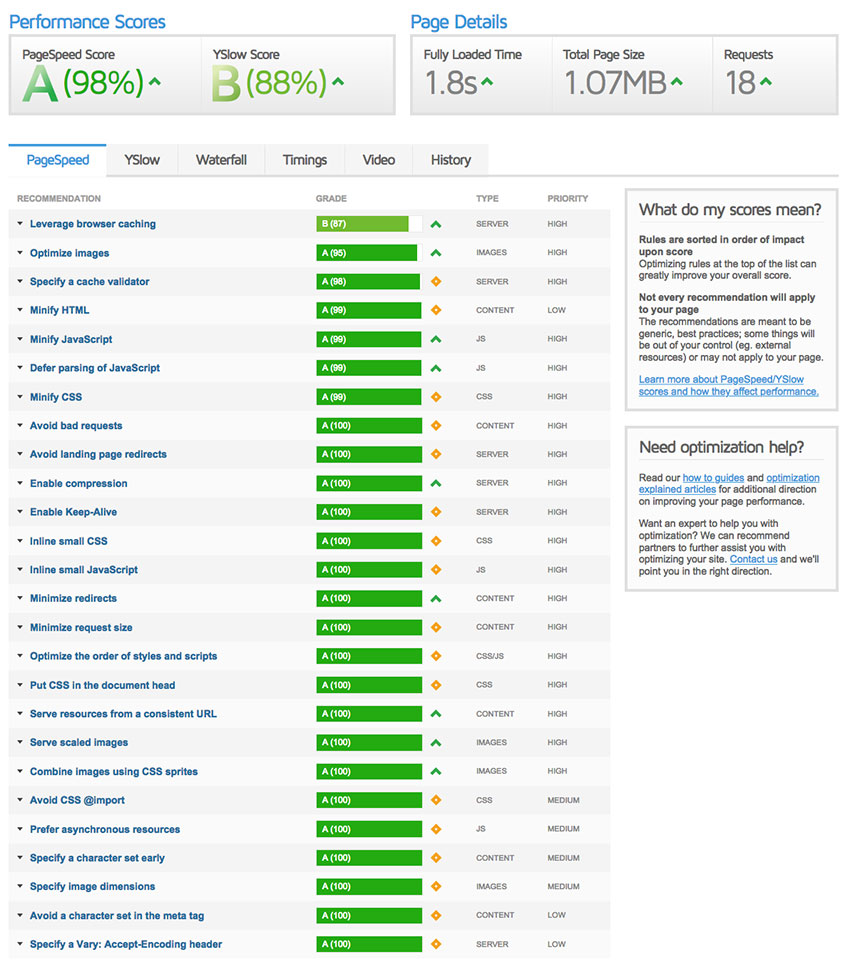Expand Put CSS in the document head triangle

[20, 685]
